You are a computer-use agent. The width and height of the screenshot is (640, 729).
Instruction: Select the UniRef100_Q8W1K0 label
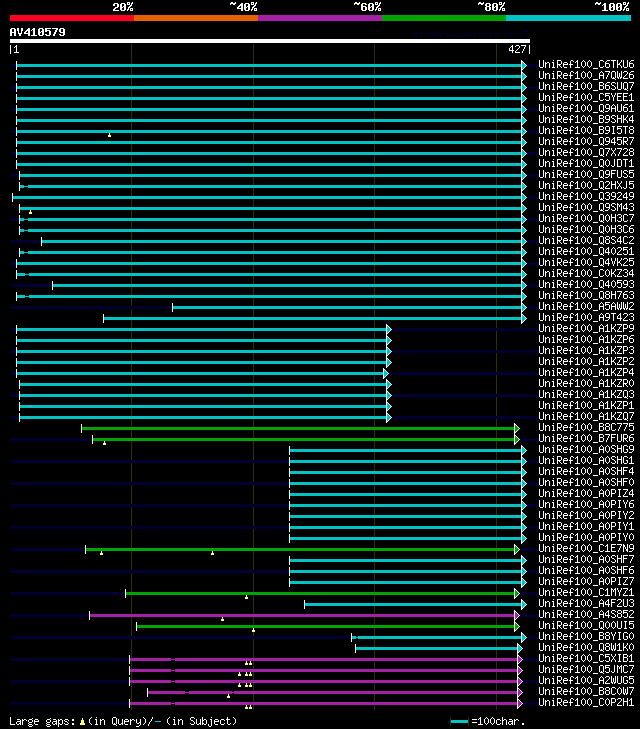click(x=586, y=648)
